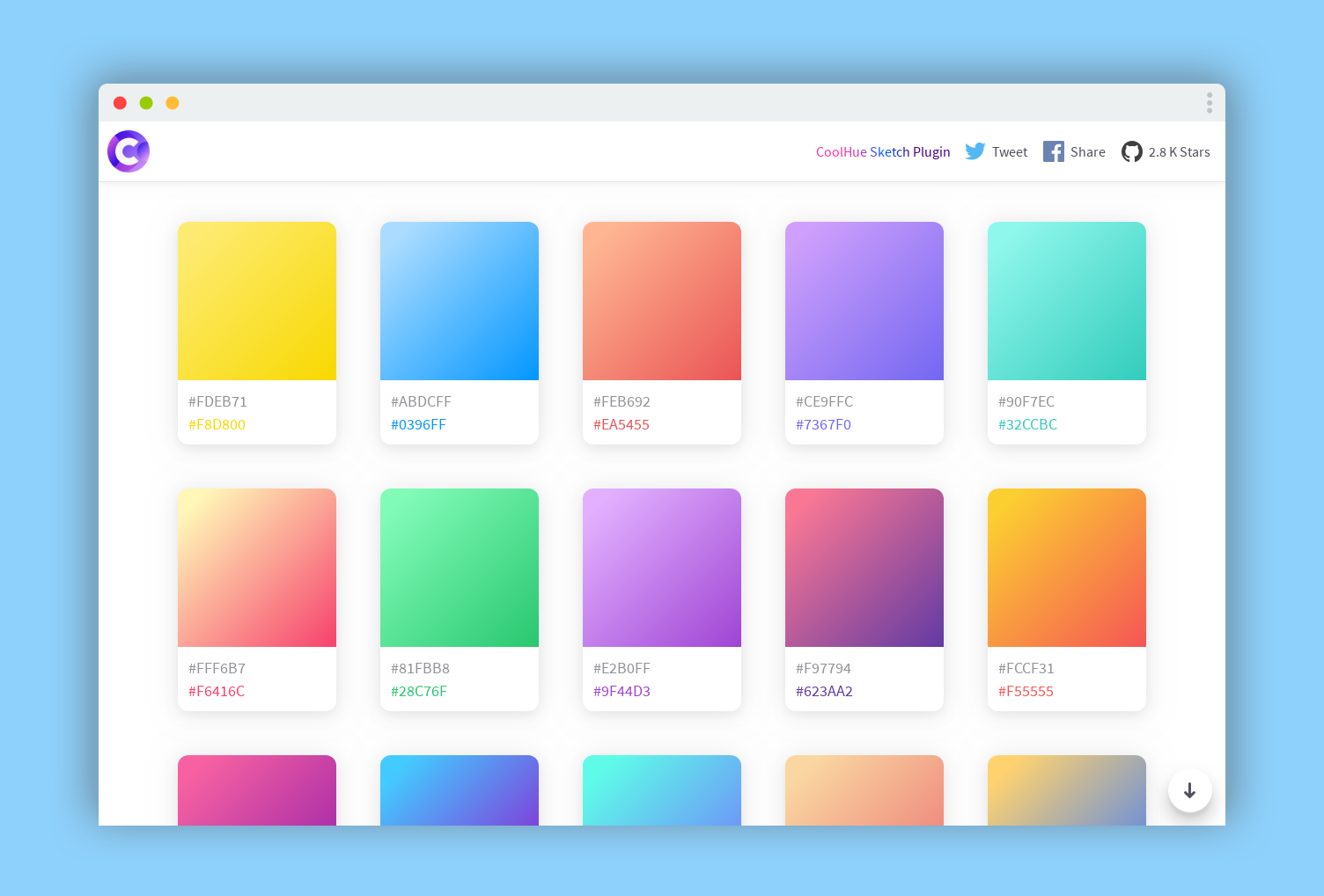The image size is (1324, 896).
Task: Select the orange #FCCF31 gradient swatch
Action: point(1067,568)
